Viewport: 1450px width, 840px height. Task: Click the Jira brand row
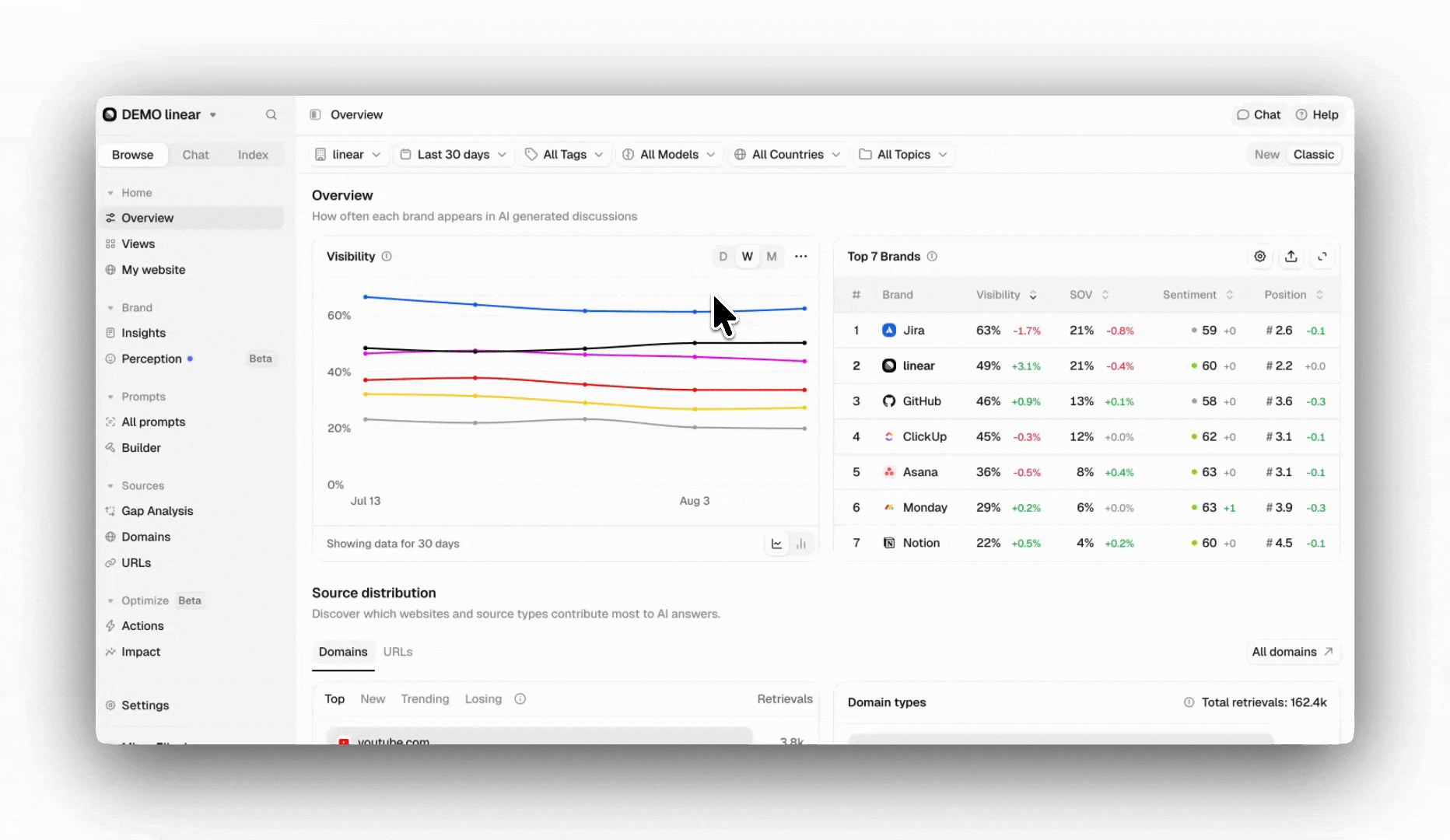[x=1086, y=331]
